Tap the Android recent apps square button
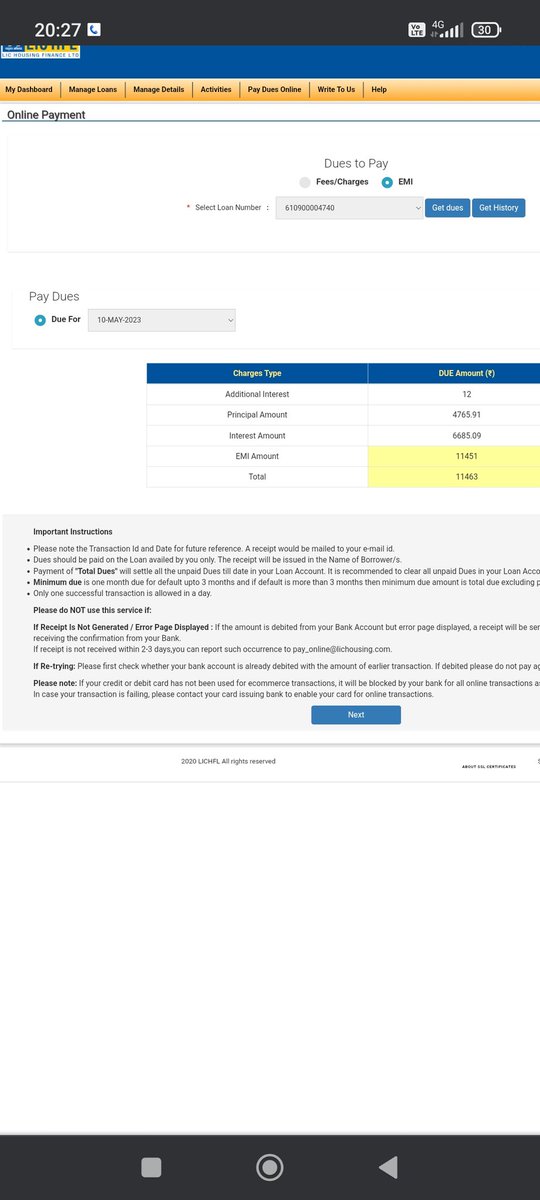 pyautogui.click(x=151, y=1167)
